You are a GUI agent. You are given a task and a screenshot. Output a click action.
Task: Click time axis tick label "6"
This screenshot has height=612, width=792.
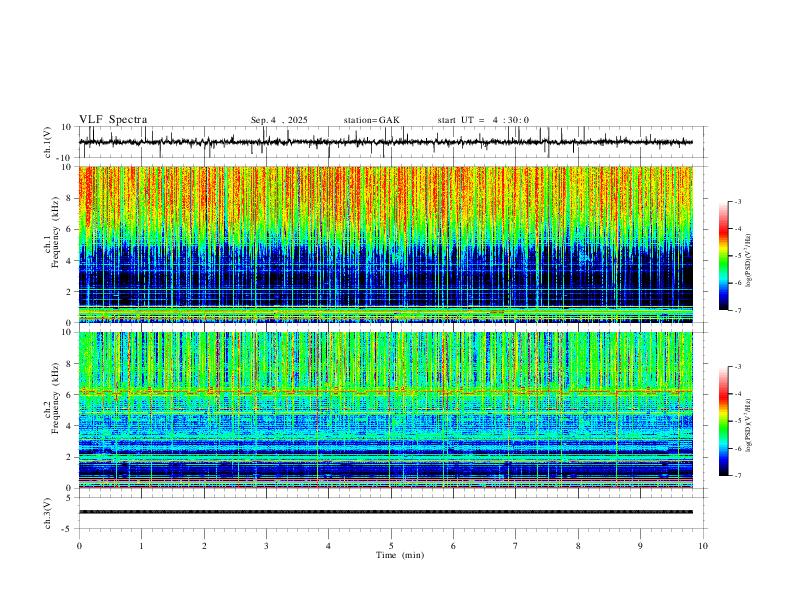coord(454,546)
